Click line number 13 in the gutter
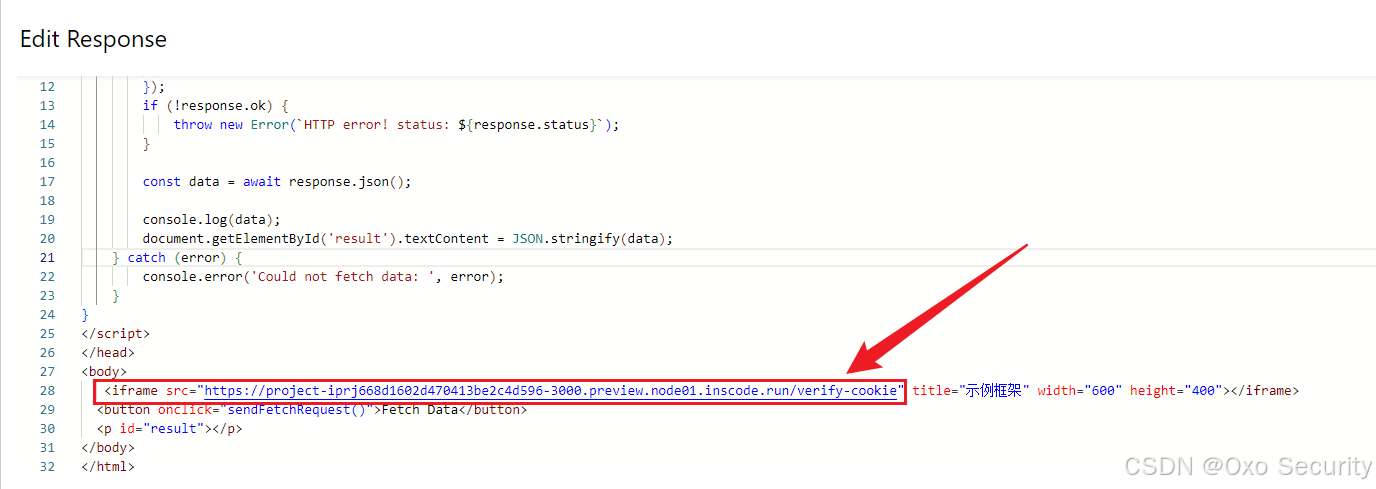Viewport: 1376px width, 489px height. point(47,106)
